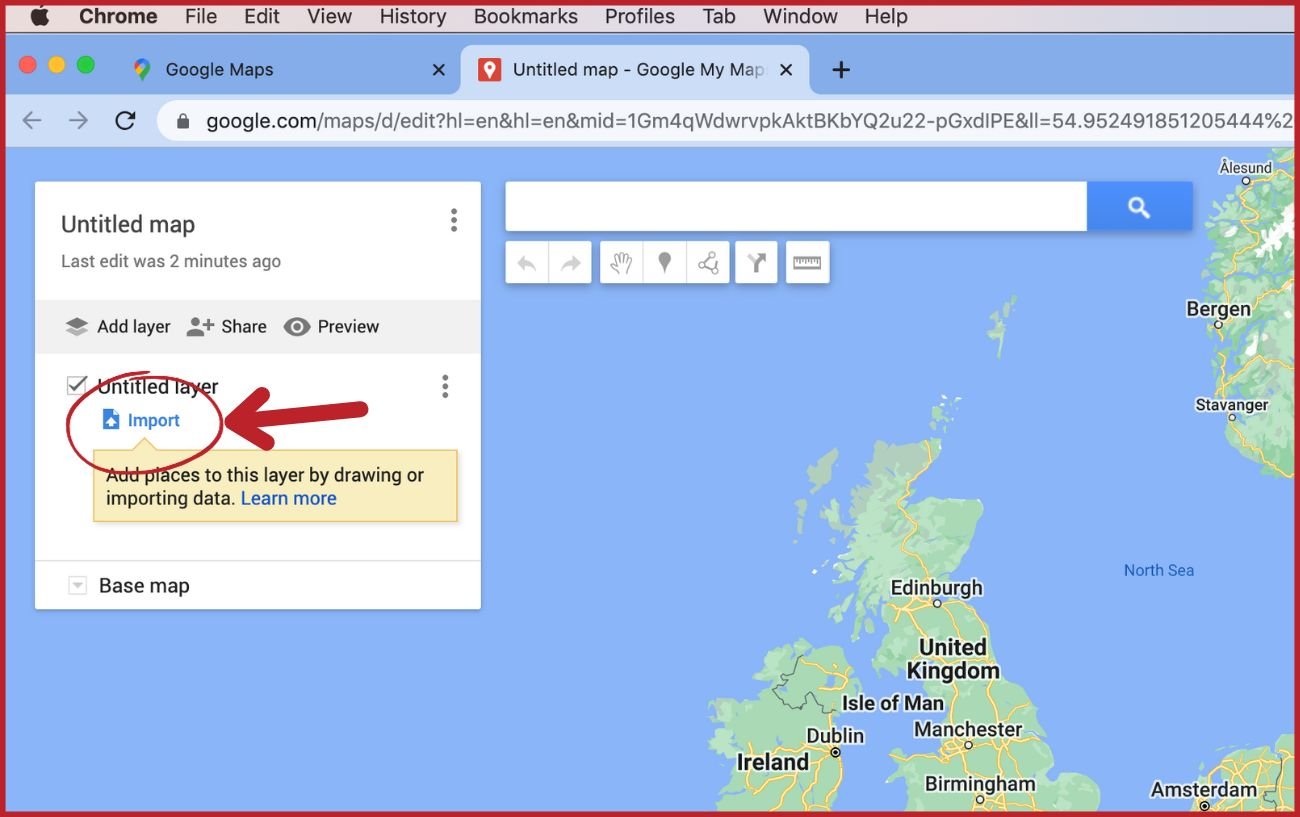Click the Undo arrow in map toolbar
Screen dimensions: 1300x817
point(527,263)
